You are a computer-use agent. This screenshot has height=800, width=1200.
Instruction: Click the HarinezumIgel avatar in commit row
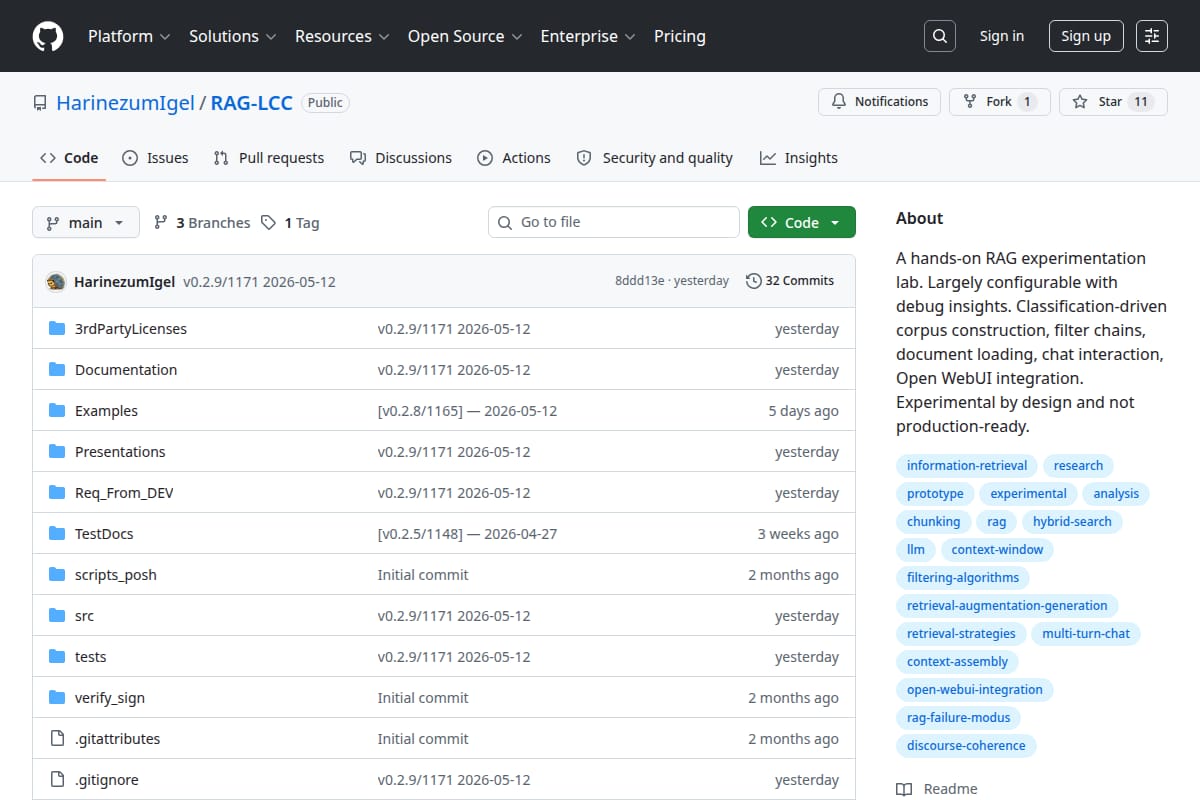pyautogui.click(x=56, y=282)
